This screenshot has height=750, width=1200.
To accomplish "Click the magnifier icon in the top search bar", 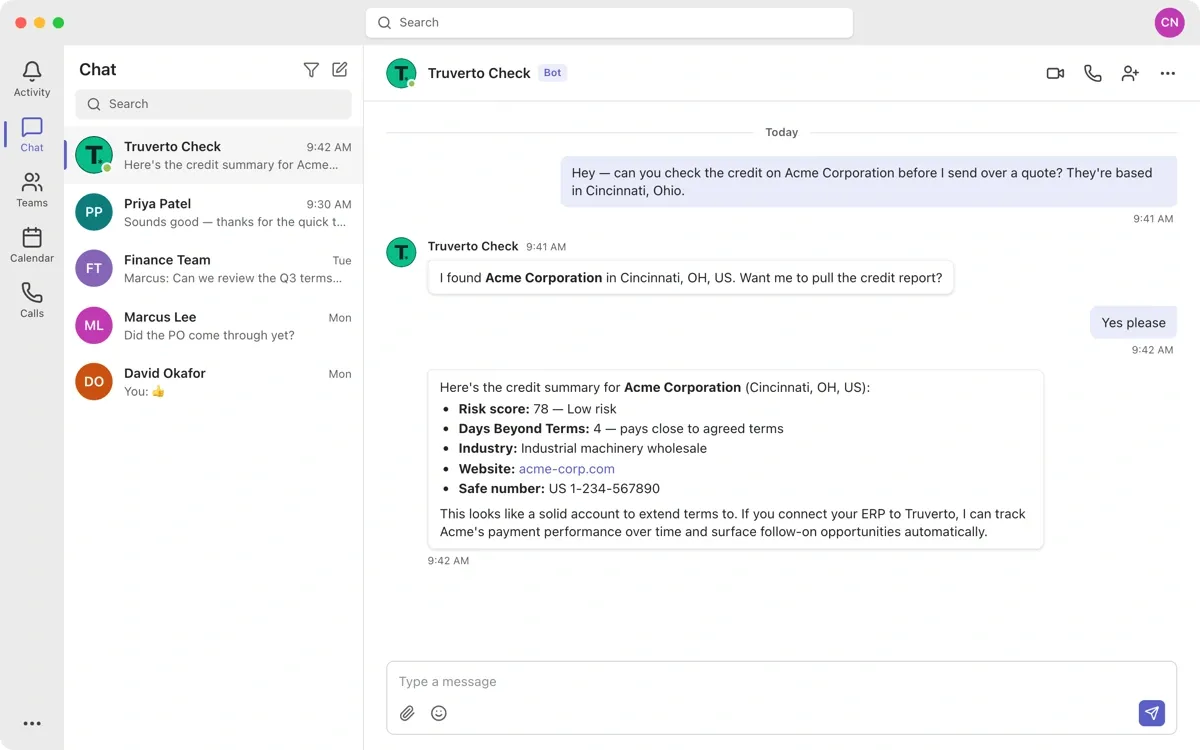I will [385, 22].
